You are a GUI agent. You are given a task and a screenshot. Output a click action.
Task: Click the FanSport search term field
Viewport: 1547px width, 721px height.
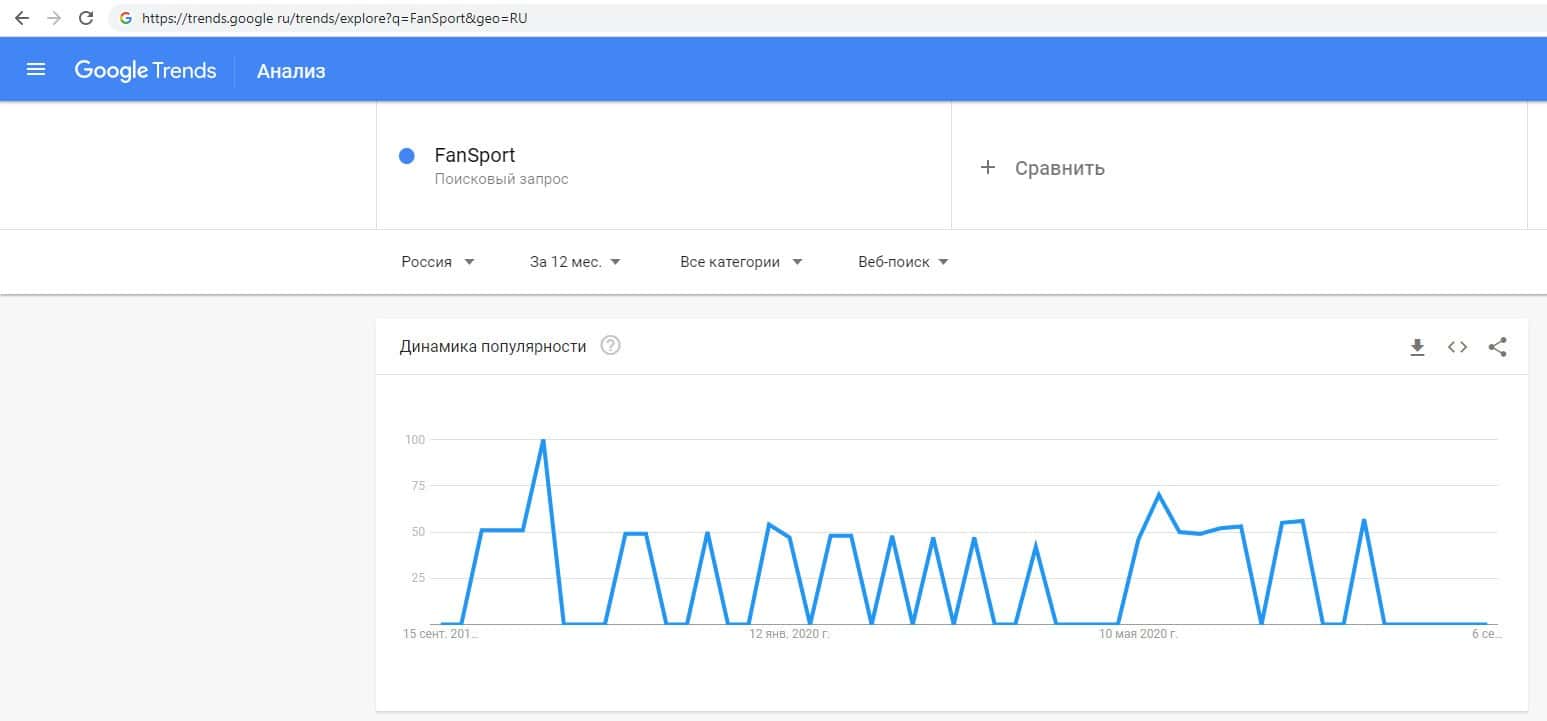[x=475, y=156]
